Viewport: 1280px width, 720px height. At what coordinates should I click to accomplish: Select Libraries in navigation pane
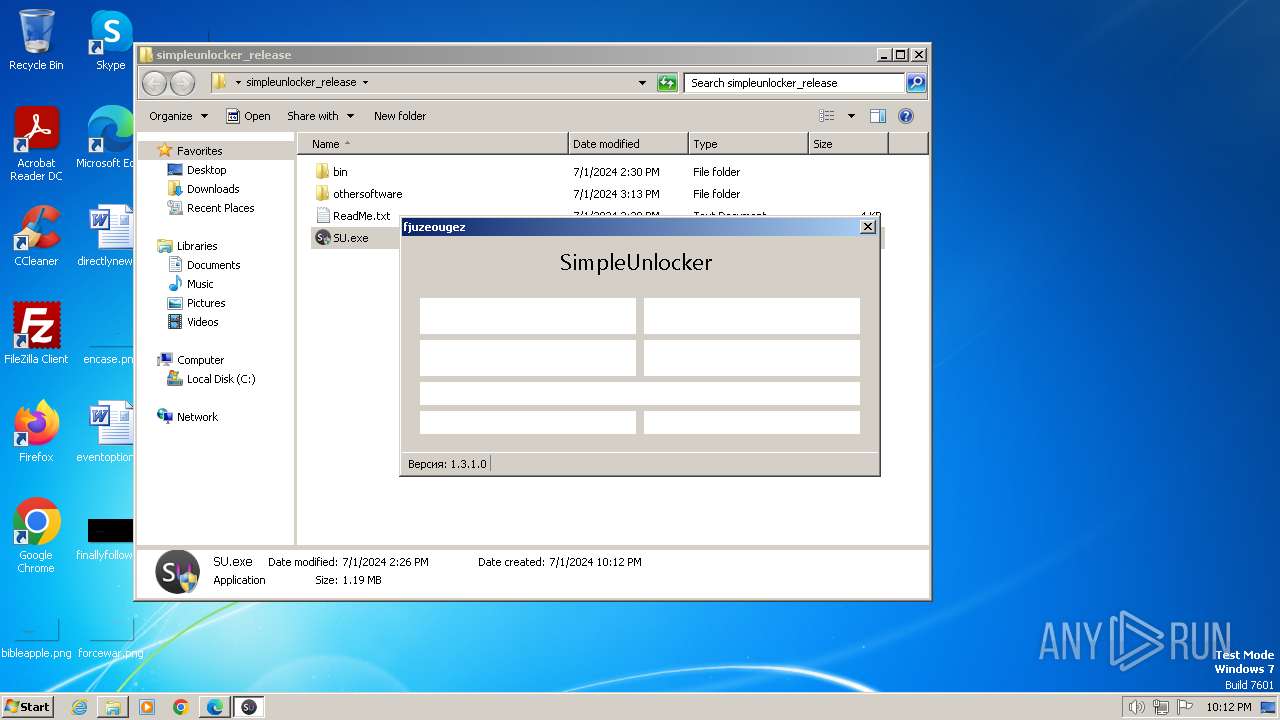click(x=197, y=246)
